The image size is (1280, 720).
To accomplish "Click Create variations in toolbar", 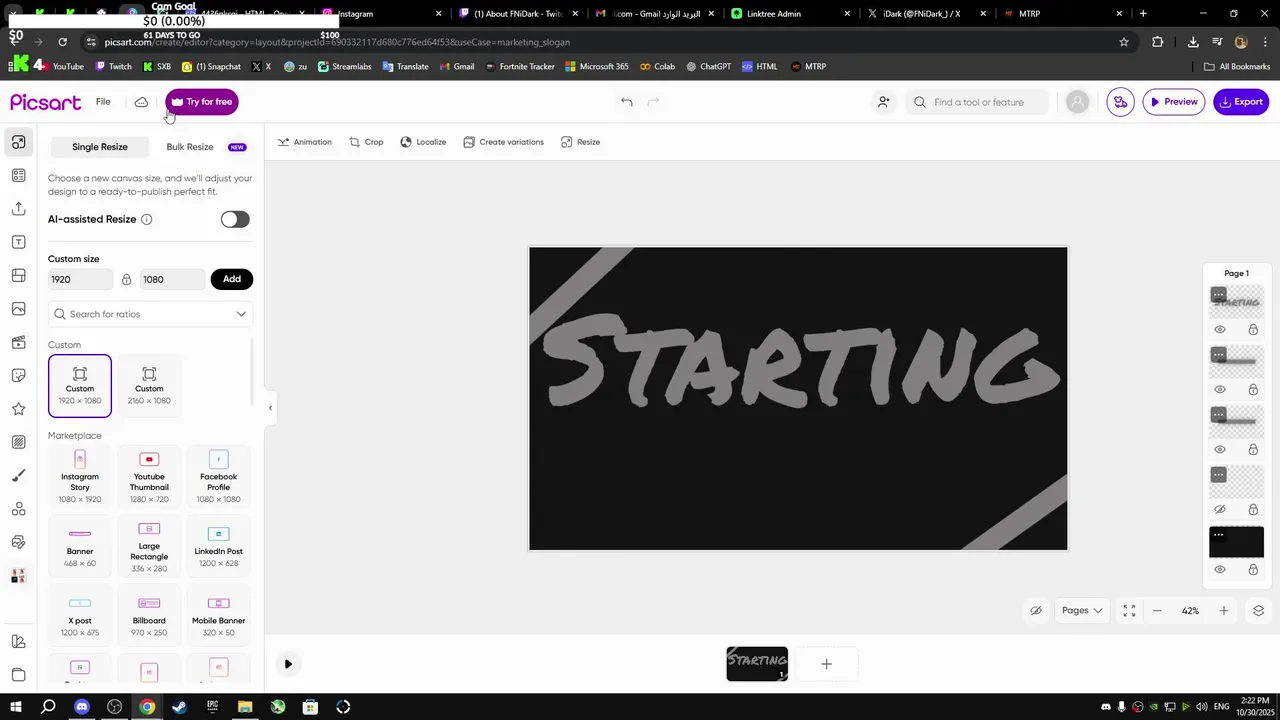I will [x=504, y=142].
